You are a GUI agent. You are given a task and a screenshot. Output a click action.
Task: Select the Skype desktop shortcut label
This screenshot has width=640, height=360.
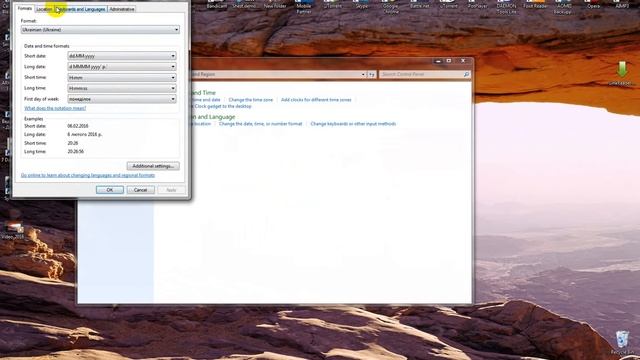[362, 6]
